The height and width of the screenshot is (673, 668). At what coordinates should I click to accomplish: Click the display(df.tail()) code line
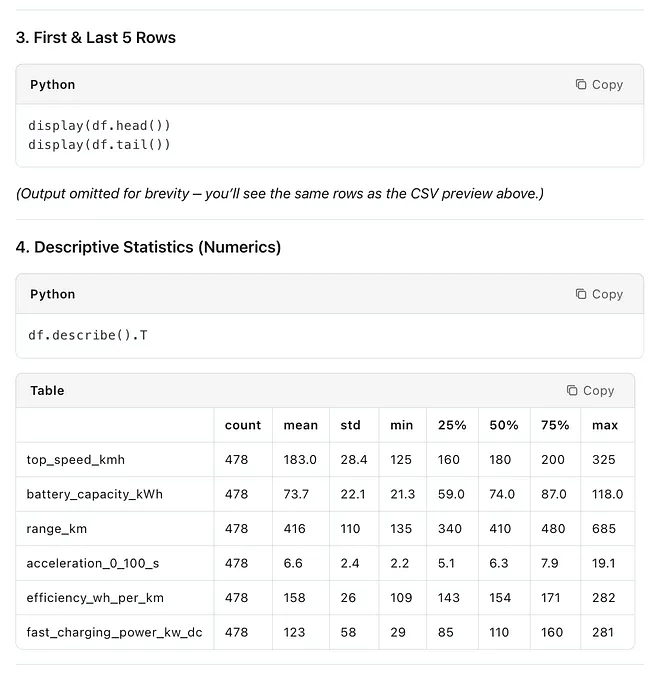[x=99, y=145]
